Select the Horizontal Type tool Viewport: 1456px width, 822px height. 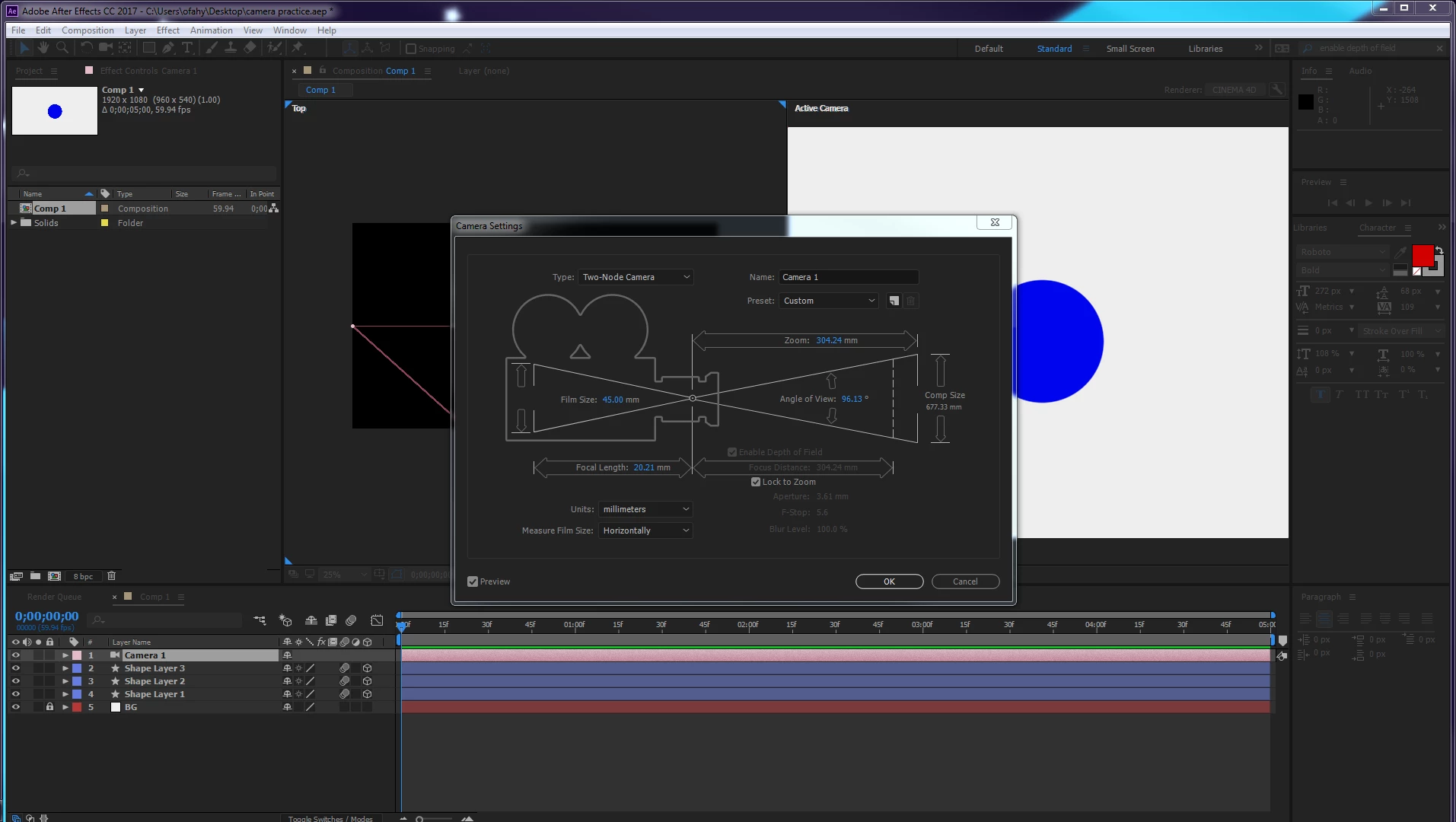(187, 48)
